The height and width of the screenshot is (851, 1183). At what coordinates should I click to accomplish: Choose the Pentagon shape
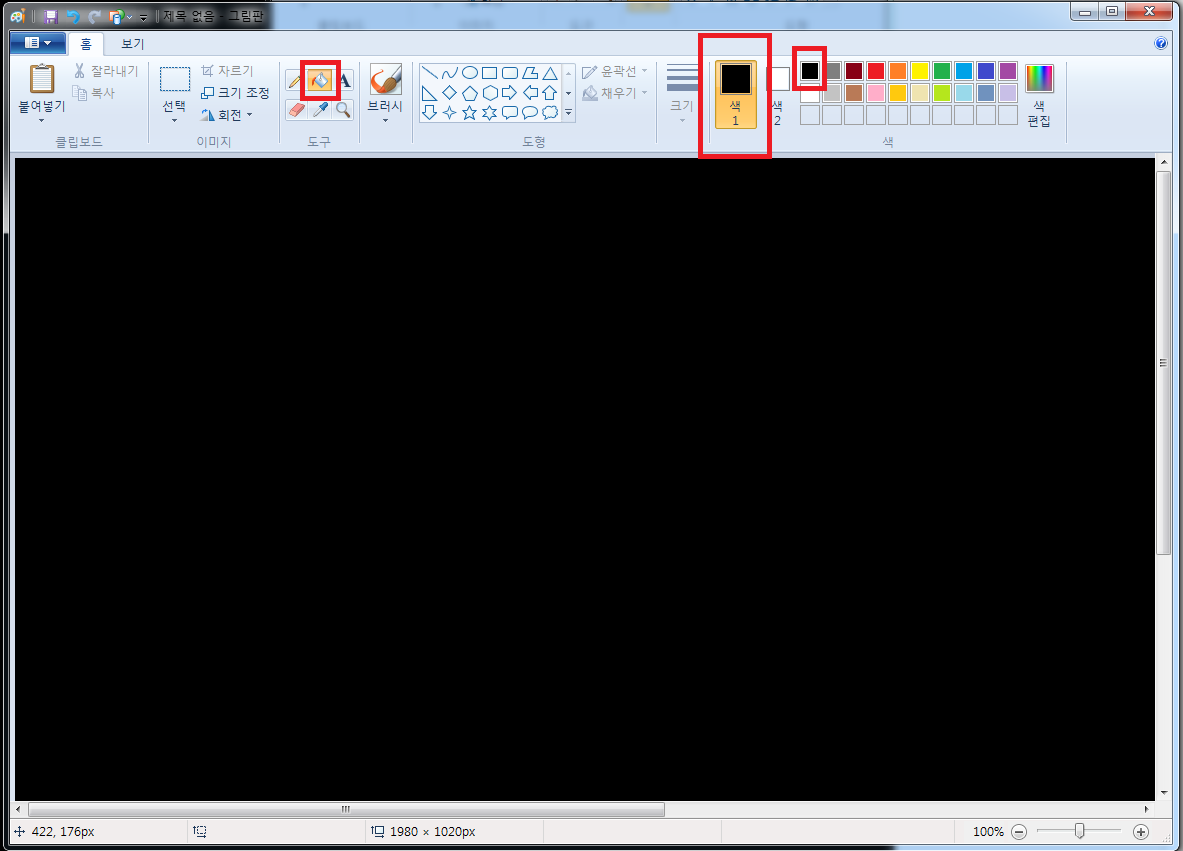pos(469,93)
